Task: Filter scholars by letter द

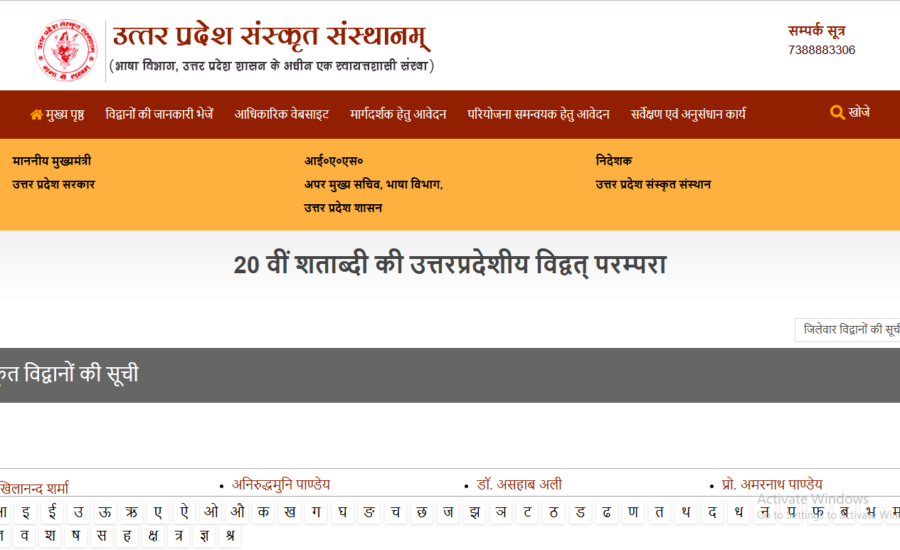Action: coord(712,512)
